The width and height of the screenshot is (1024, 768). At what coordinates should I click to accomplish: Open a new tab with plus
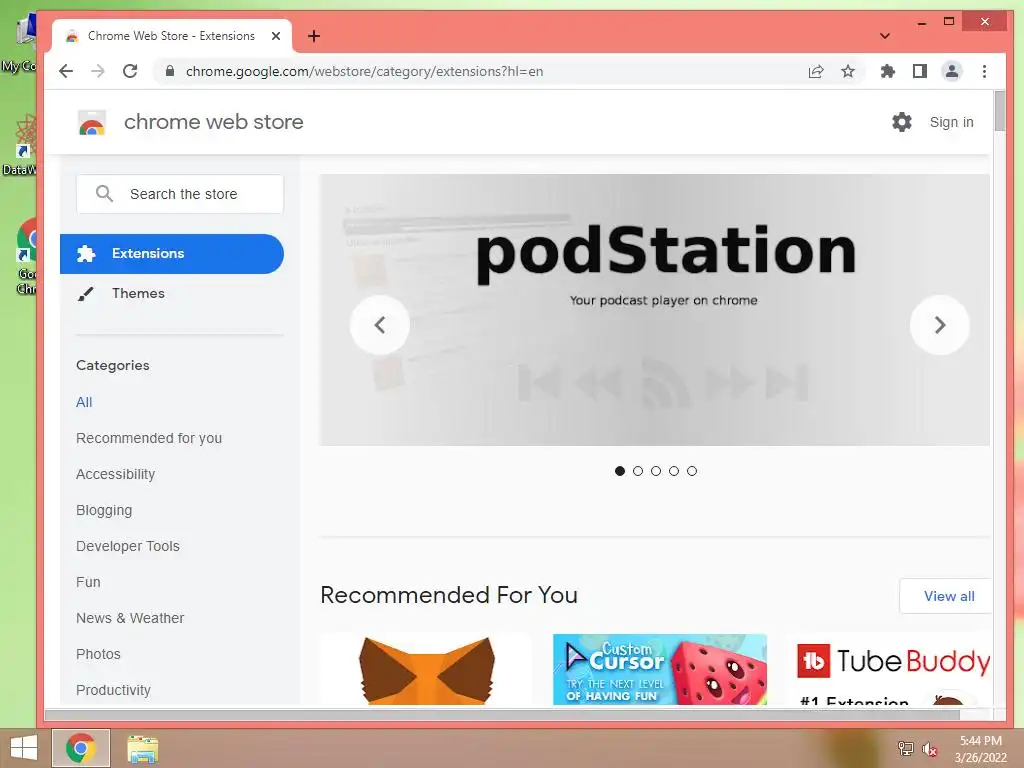[x=314, y=36]
